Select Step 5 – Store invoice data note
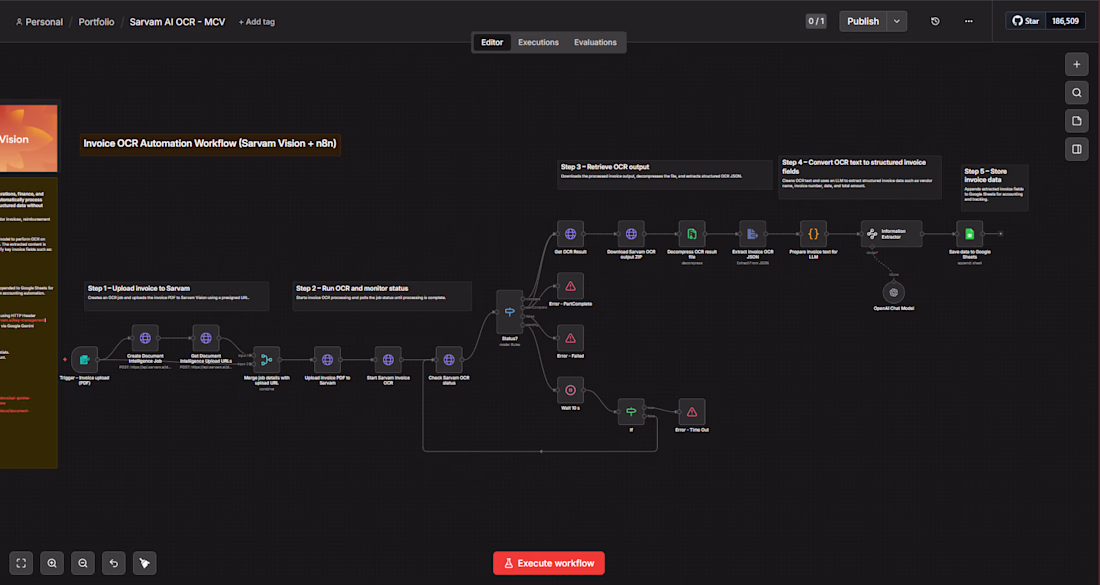The height and width of the screenshot is (585, 1100). coord(994,187)
